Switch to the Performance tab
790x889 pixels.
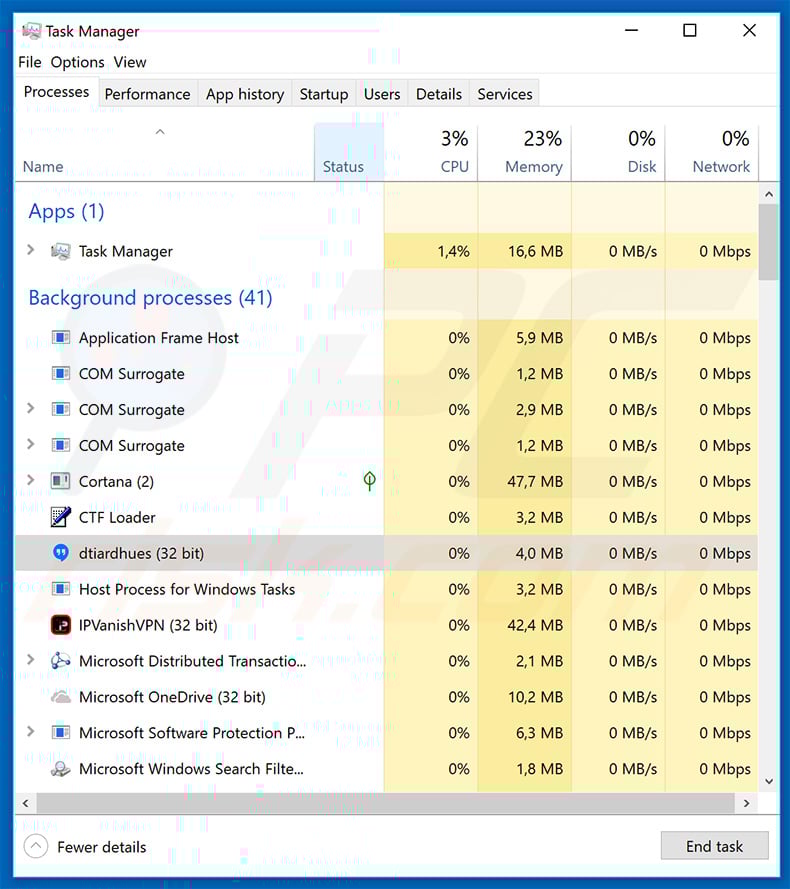click(147, 94)
